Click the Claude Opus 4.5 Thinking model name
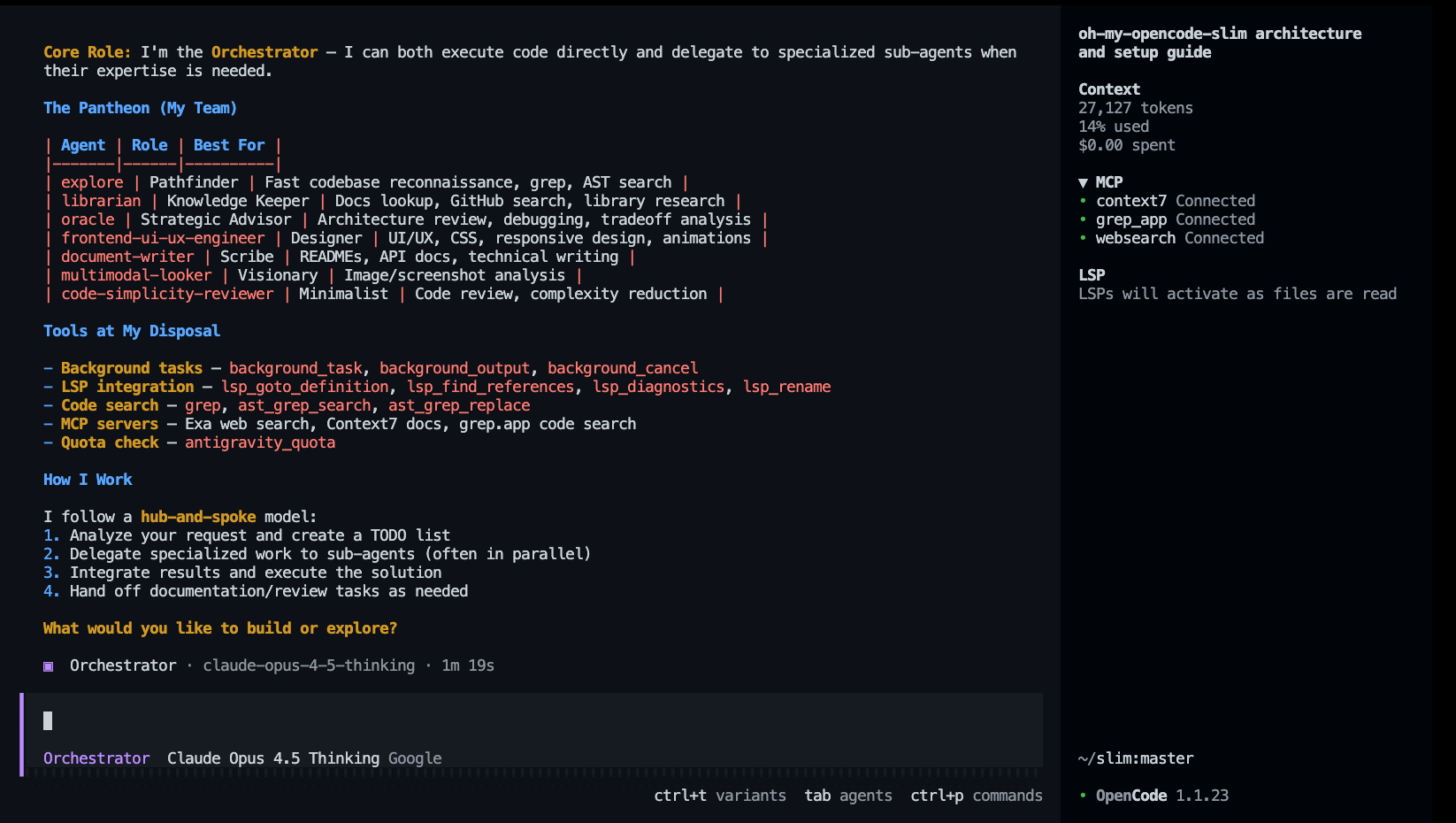This screenshot has height=823, width=1456. [272, 758]
